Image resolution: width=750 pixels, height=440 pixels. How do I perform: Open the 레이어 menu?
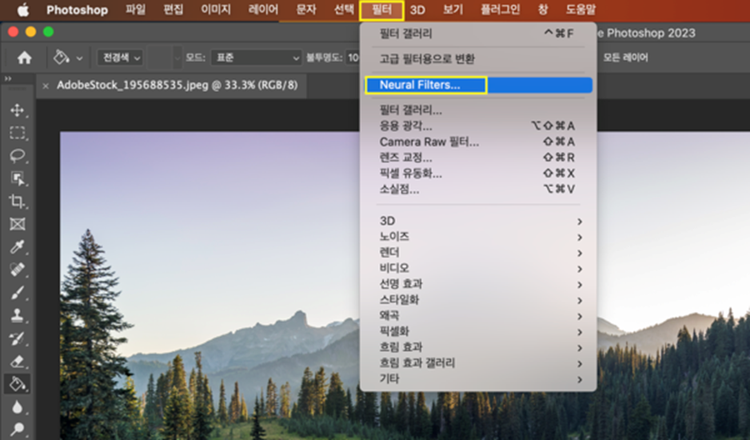pos(263,10)
